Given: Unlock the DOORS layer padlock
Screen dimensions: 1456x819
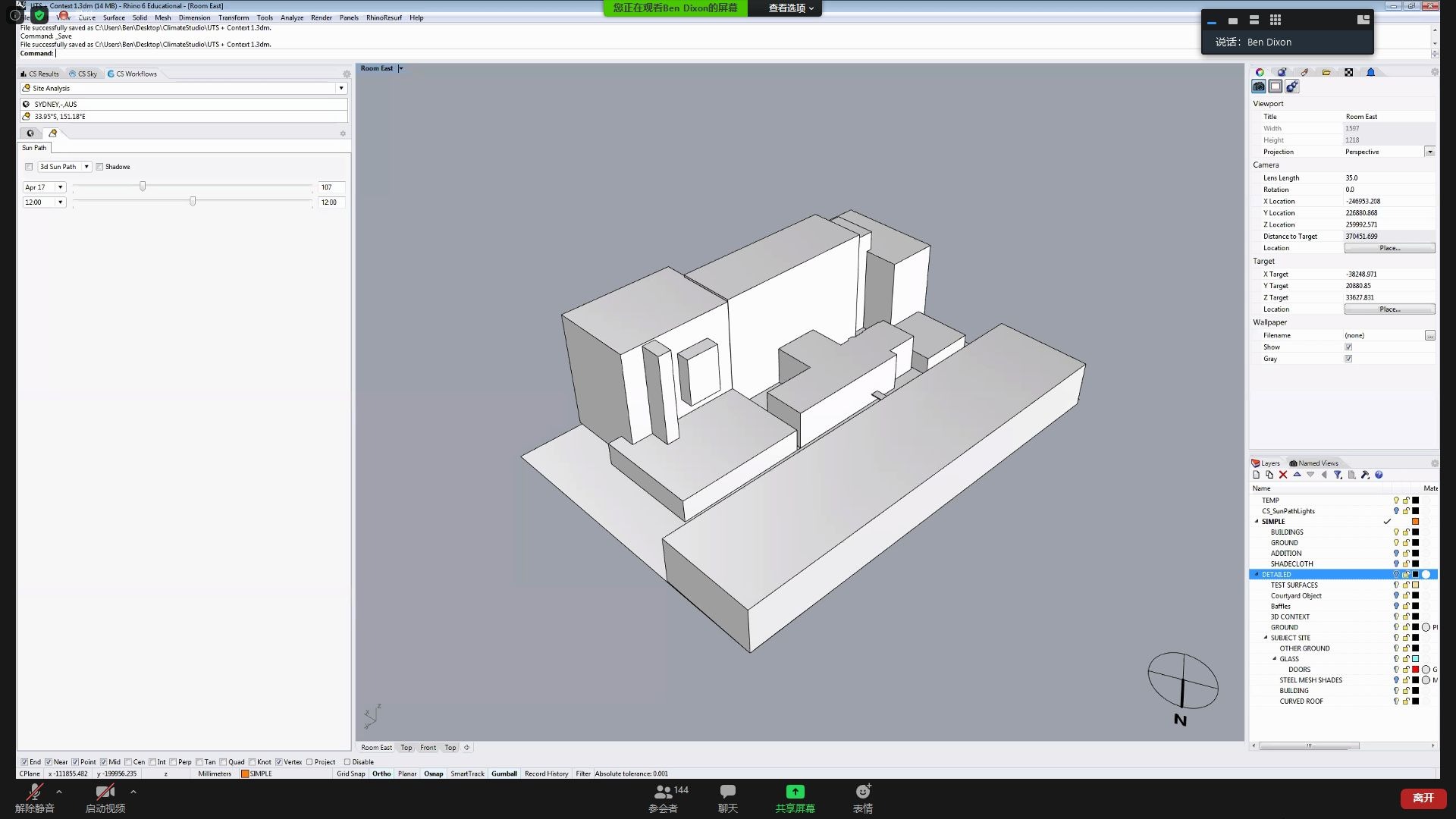Looking at the screenshot, I should tap(1404, 669).
